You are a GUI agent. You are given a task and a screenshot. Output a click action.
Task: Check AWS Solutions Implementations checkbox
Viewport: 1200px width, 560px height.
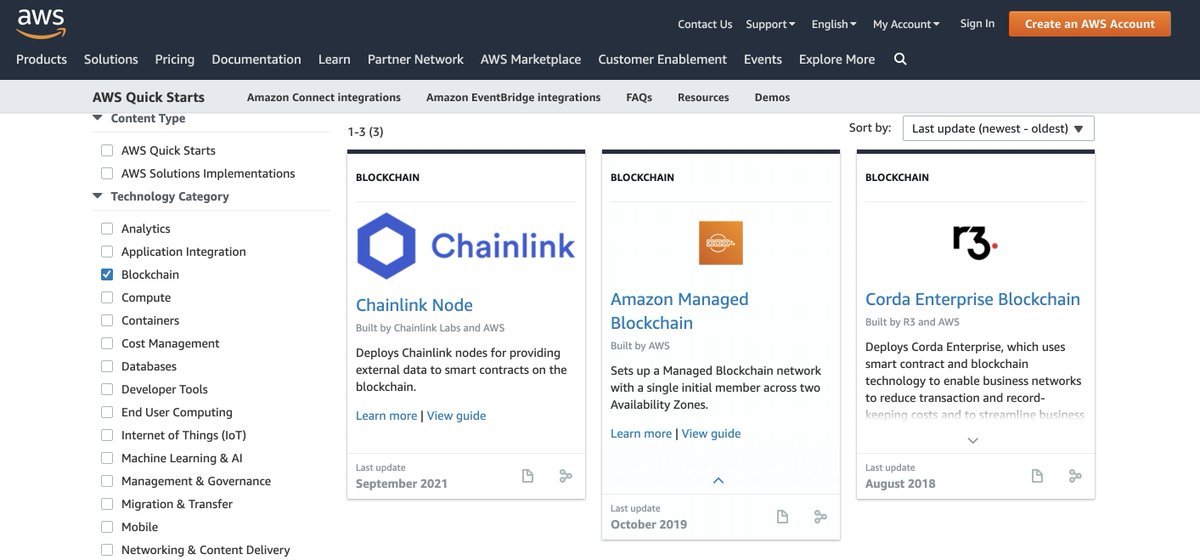tap(107, 174)
